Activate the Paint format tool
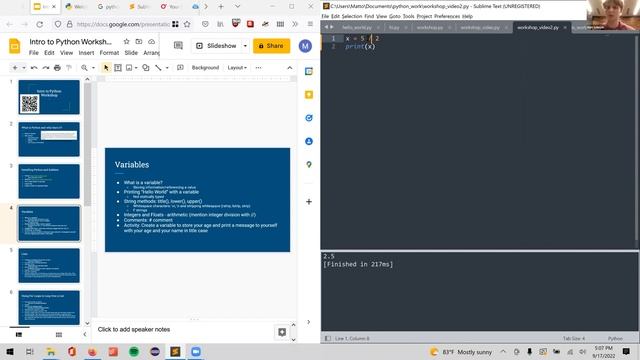This screenshot has width=640, height=360. 69,68
